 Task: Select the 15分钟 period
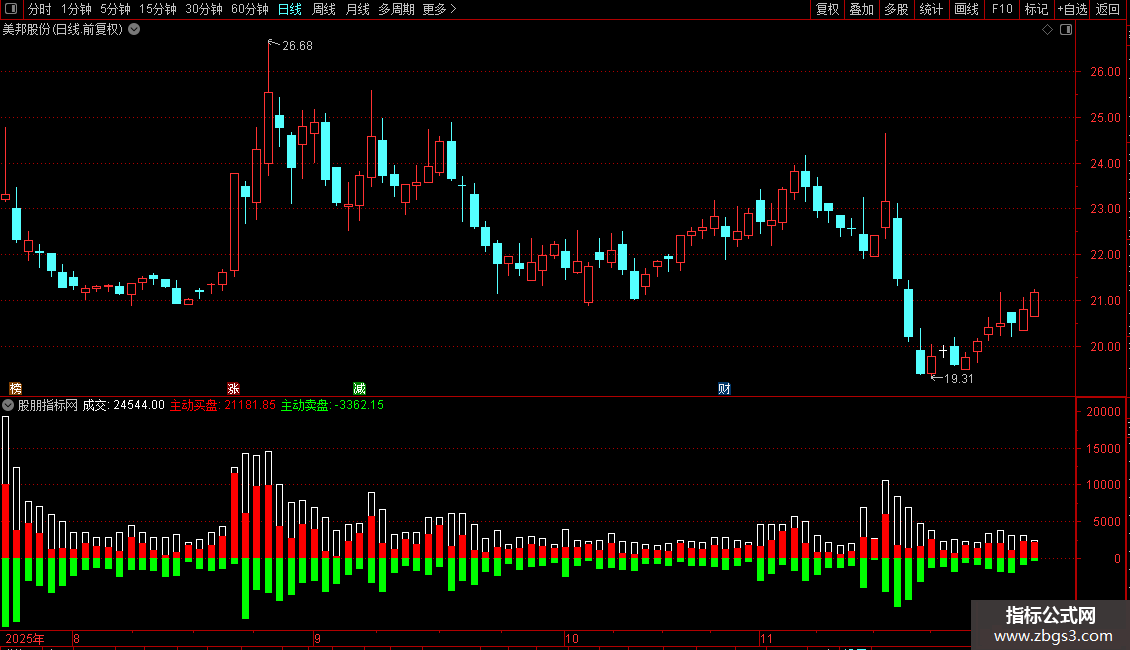[158, 9]
